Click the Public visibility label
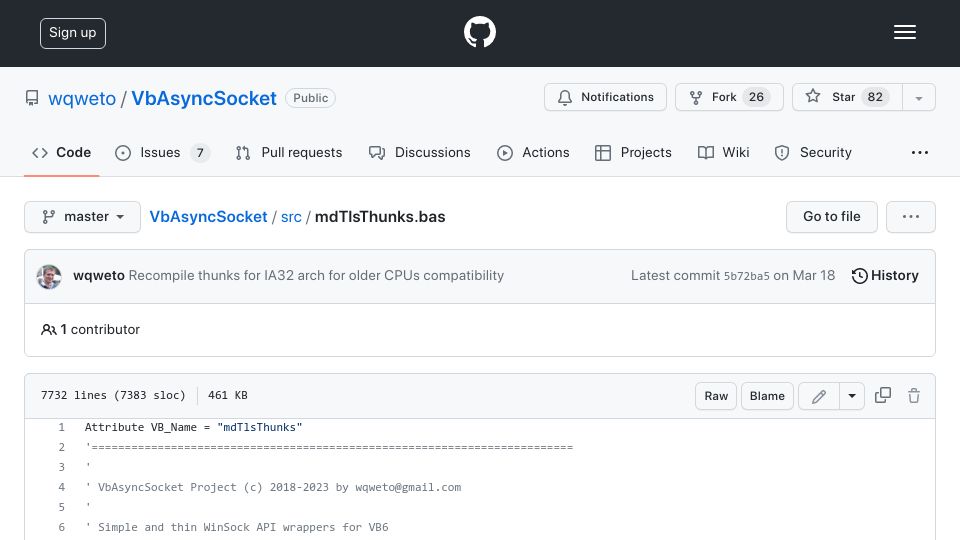 pos(310,98)
